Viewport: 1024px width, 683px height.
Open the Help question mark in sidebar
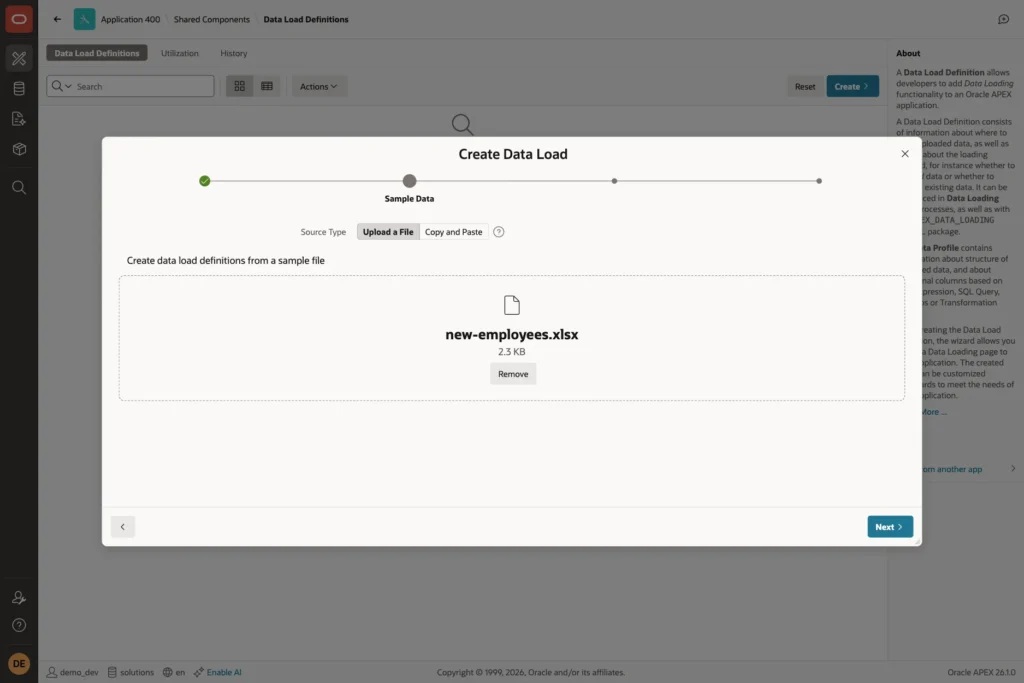[19, 625]
